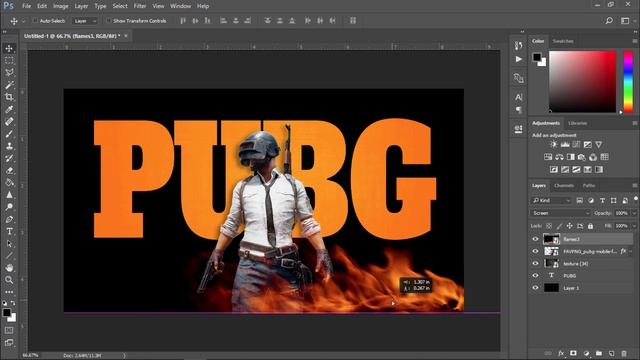Toggle lock all layer lock icon

pos(590,226)
